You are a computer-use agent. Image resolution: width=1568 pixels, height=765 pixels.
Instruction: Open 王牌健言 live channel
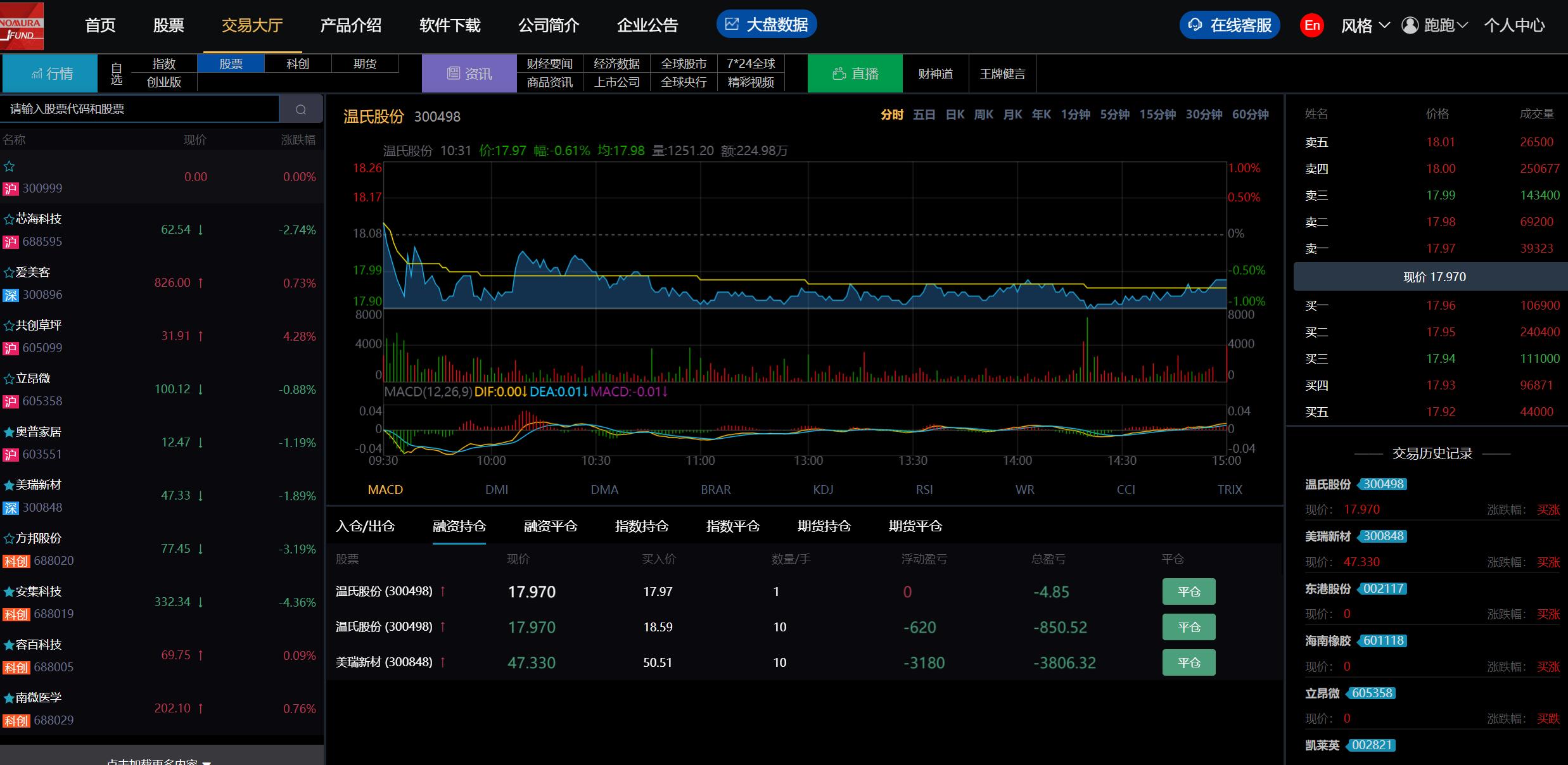(1002, 73)
